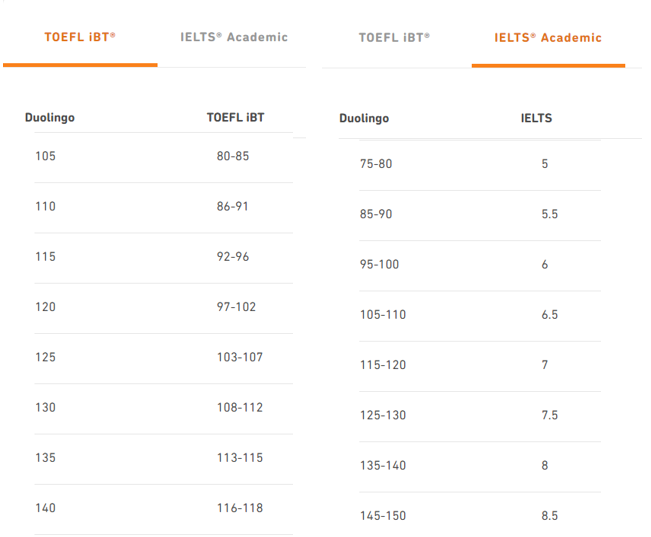The height and width of the screenshot is (537, 651).
Task: Select Duolingo 140 in left table
Action: [46, 508]
